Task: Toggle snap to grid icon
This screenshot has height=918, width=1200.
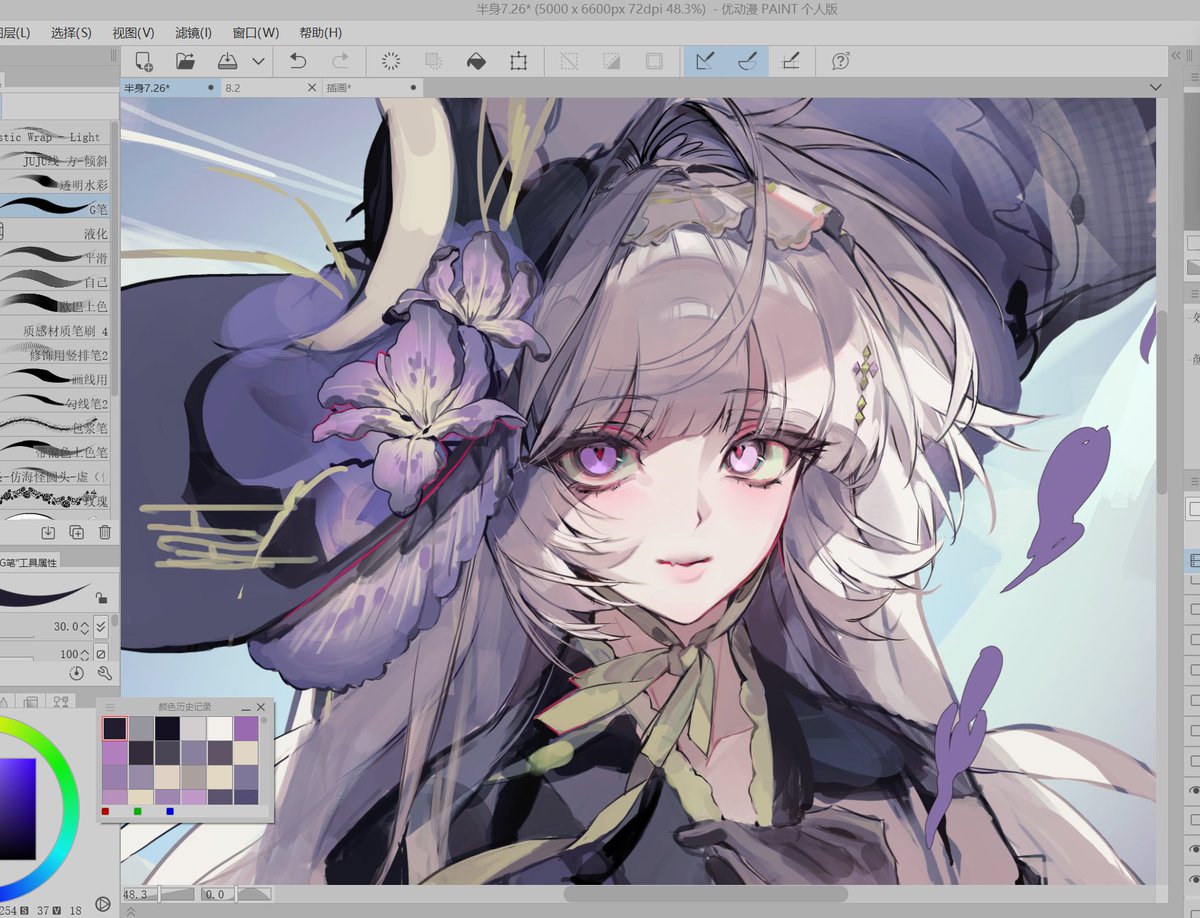Action: [x=790, y=61]
